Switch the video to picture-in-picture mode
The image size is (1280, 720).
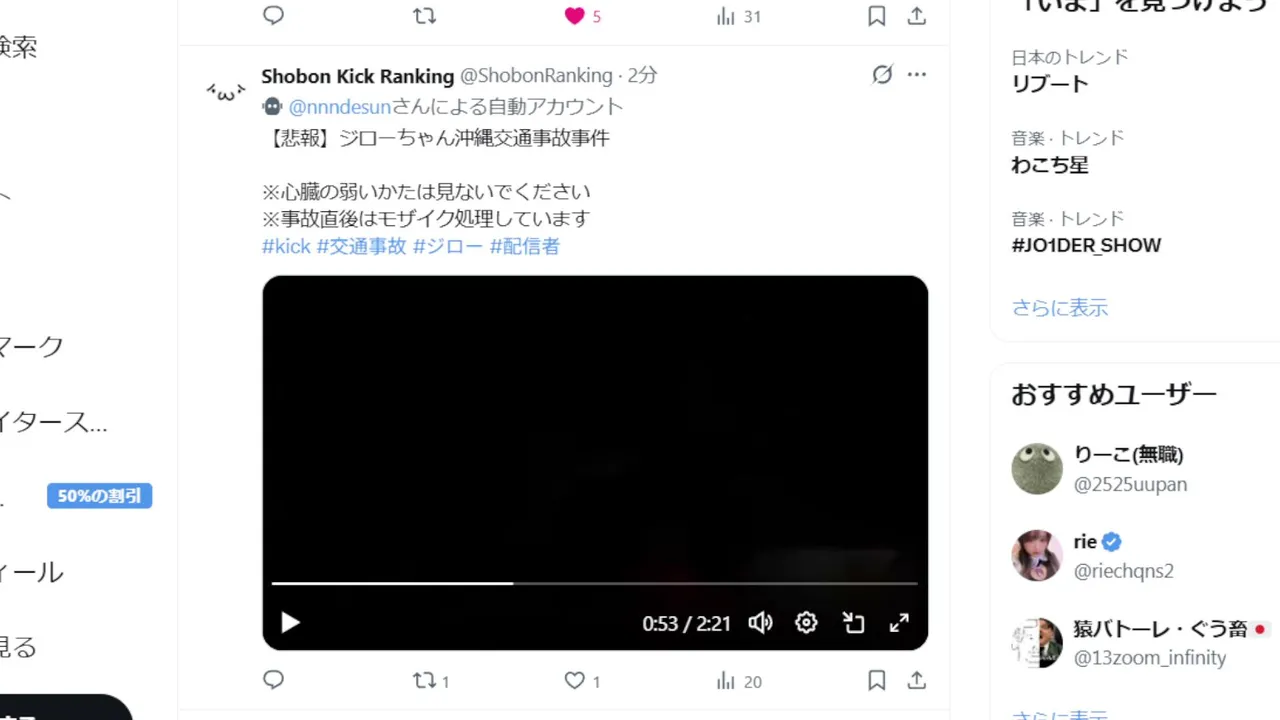point(853,623)
